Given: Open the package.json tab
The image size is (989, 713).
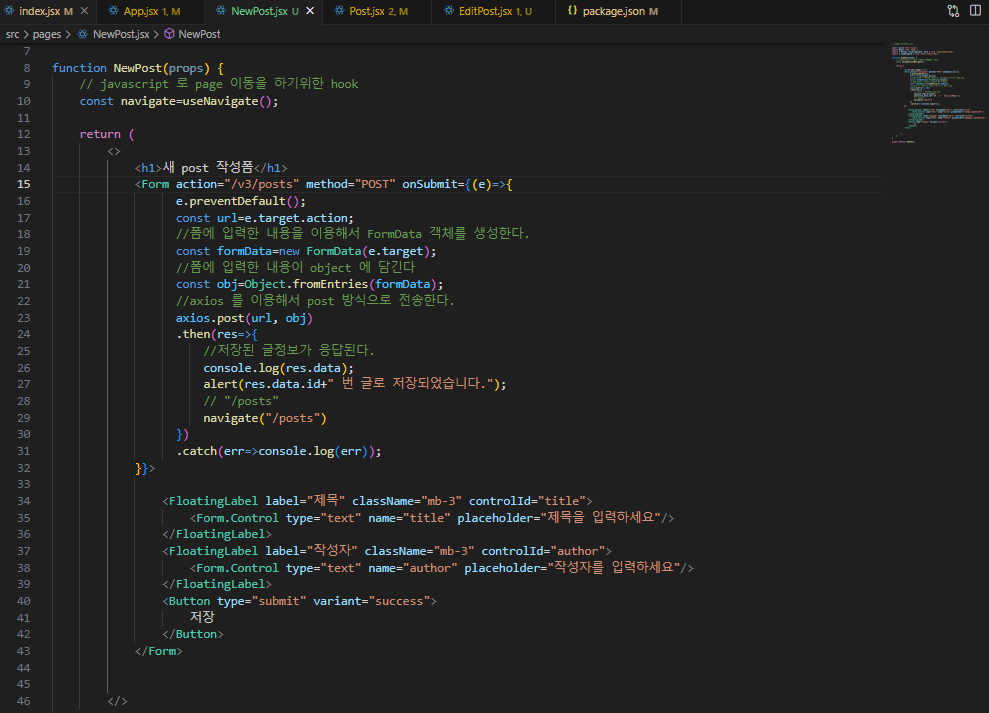Looking at the screenshot, I should 618,11.
